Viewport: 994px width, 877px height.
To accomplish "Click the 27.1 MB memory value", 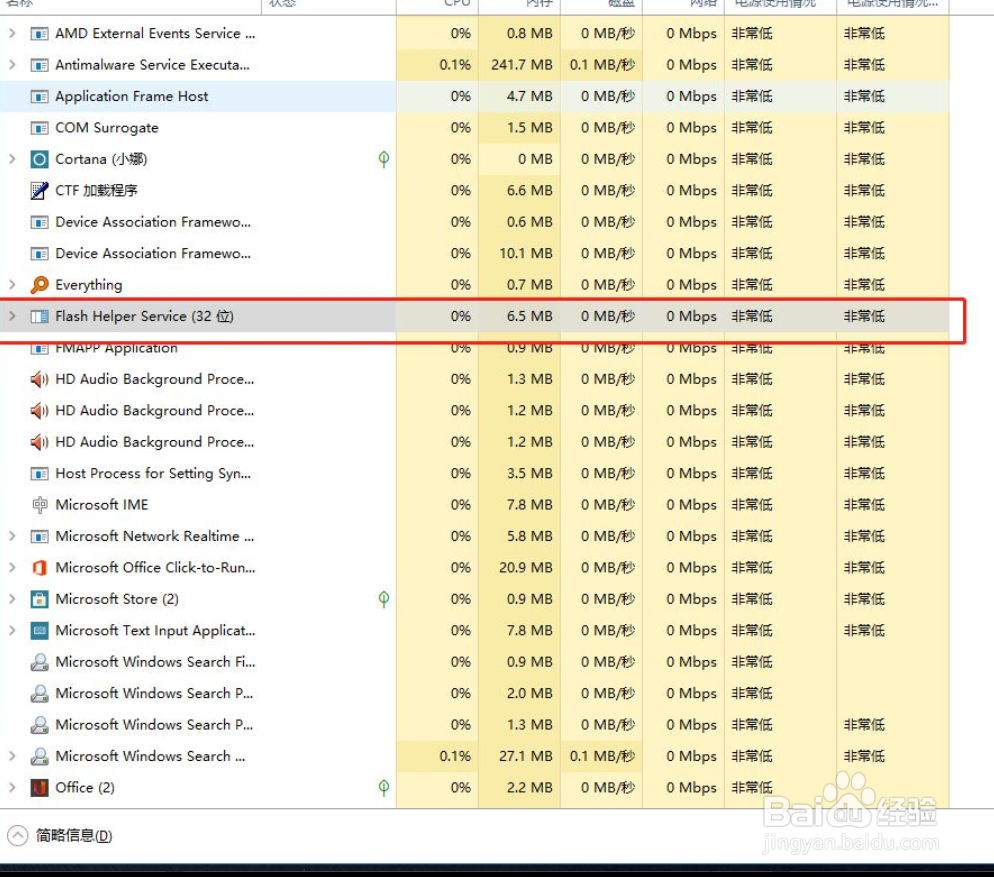I will [526, 756].
